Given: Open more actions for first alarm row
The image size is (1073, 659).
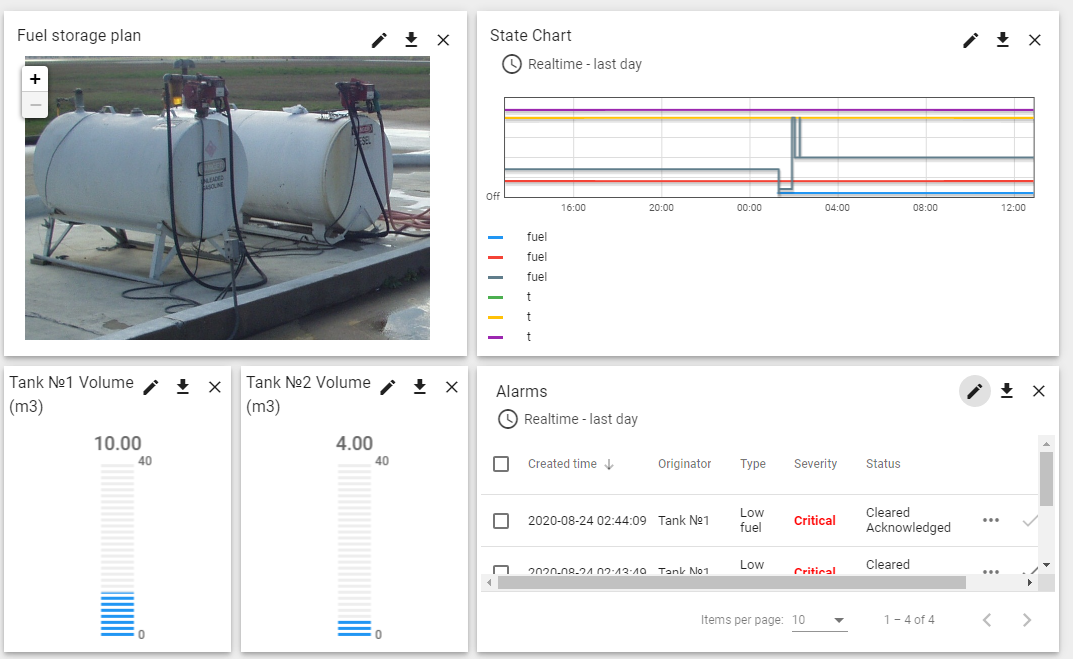Looking at the screenshot, I should coord(991,521).
